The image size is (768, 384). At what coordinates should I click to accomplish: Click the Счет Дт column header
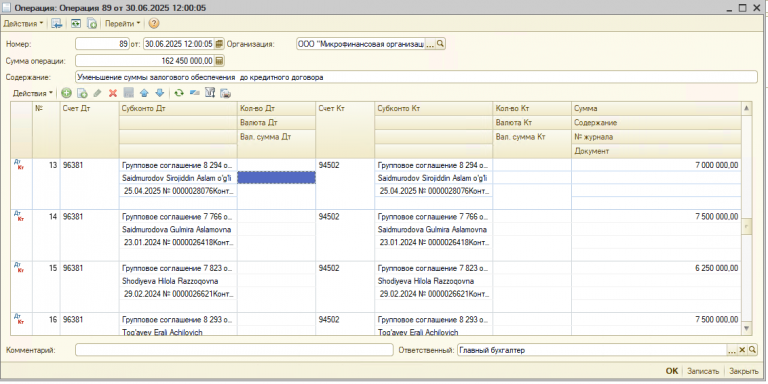90,130
